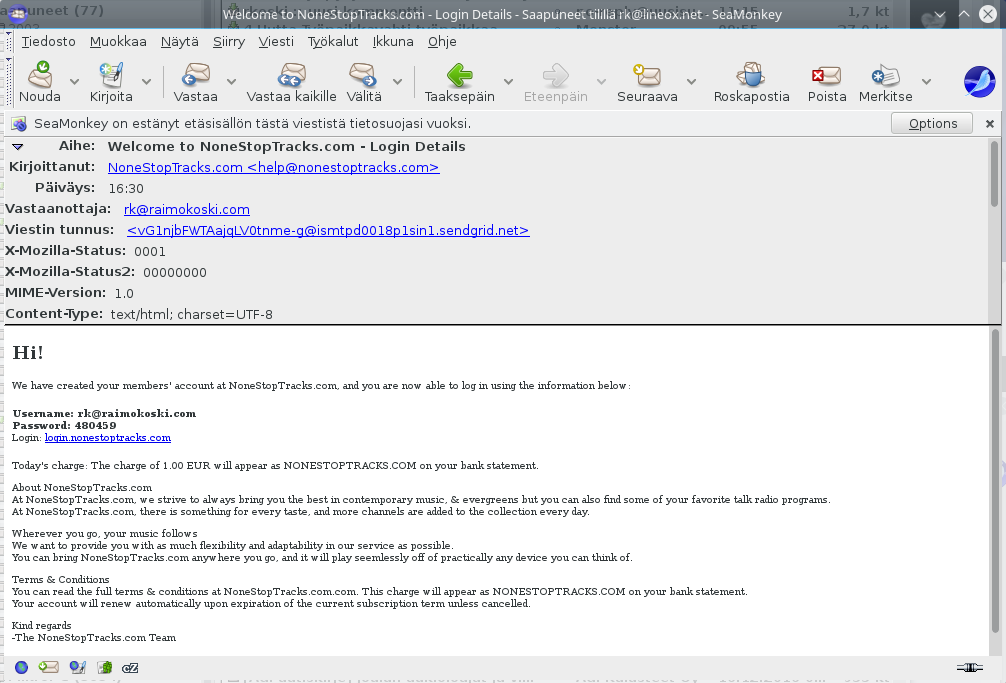Viewport: 1006px width, 683px height.
Task: Click the sendgrid.net message ID link
Action: pos(328,230)
